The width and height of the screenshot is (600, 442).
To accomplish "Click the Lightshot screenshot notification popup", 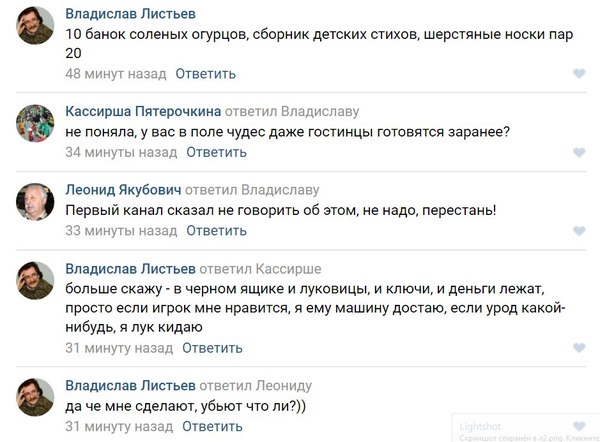I will (x=525, y=429).
